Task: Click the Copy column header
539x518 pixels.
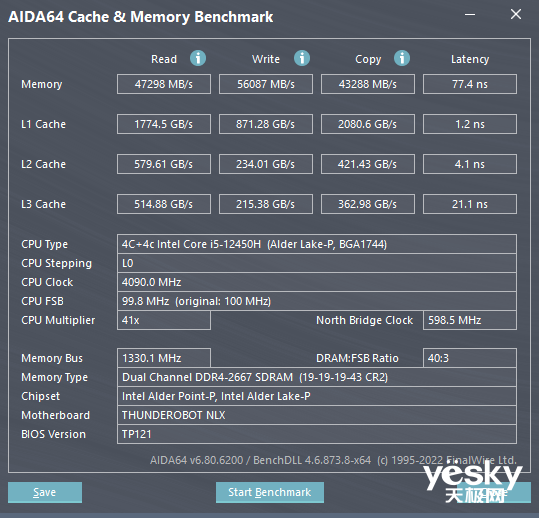Action: click(x=368, y=59)
